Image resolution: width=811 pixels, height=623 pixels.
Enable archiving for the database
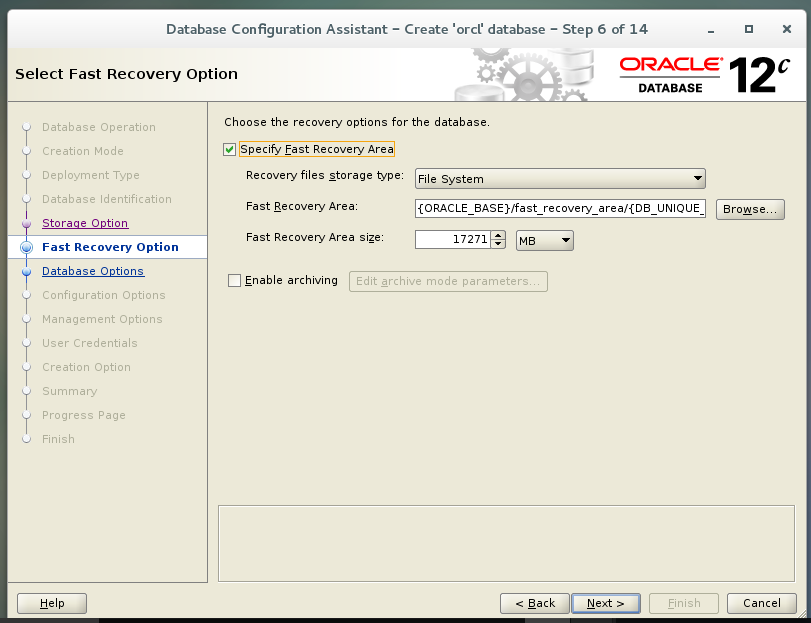[x=234, y=280]
